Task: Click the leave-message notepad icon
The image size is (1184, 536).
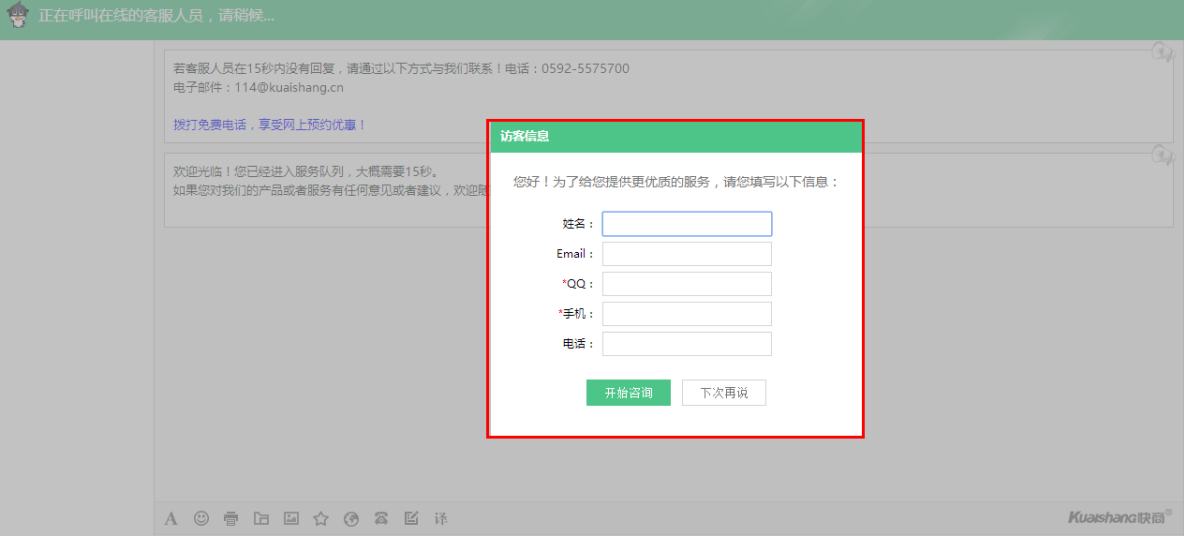Action: (x=411, y=518)
